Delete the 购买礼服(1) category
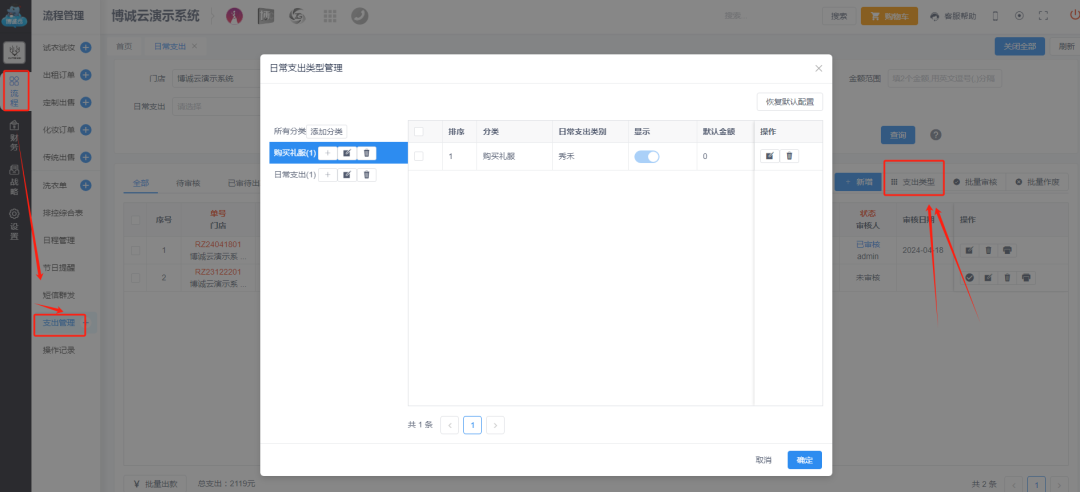Viewport: 1080px width, 492px height. [x=366, y=153]
